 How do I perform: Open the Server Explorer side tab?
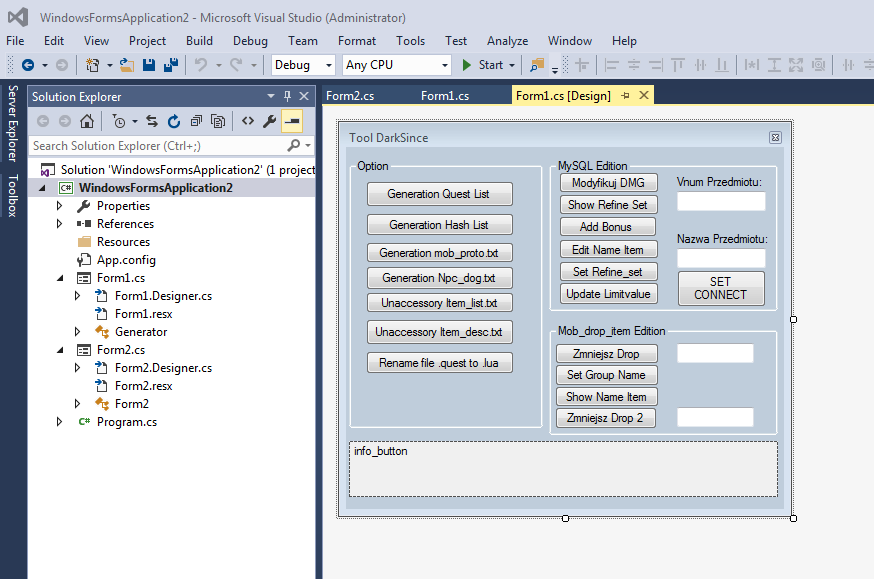pos(13,123)
